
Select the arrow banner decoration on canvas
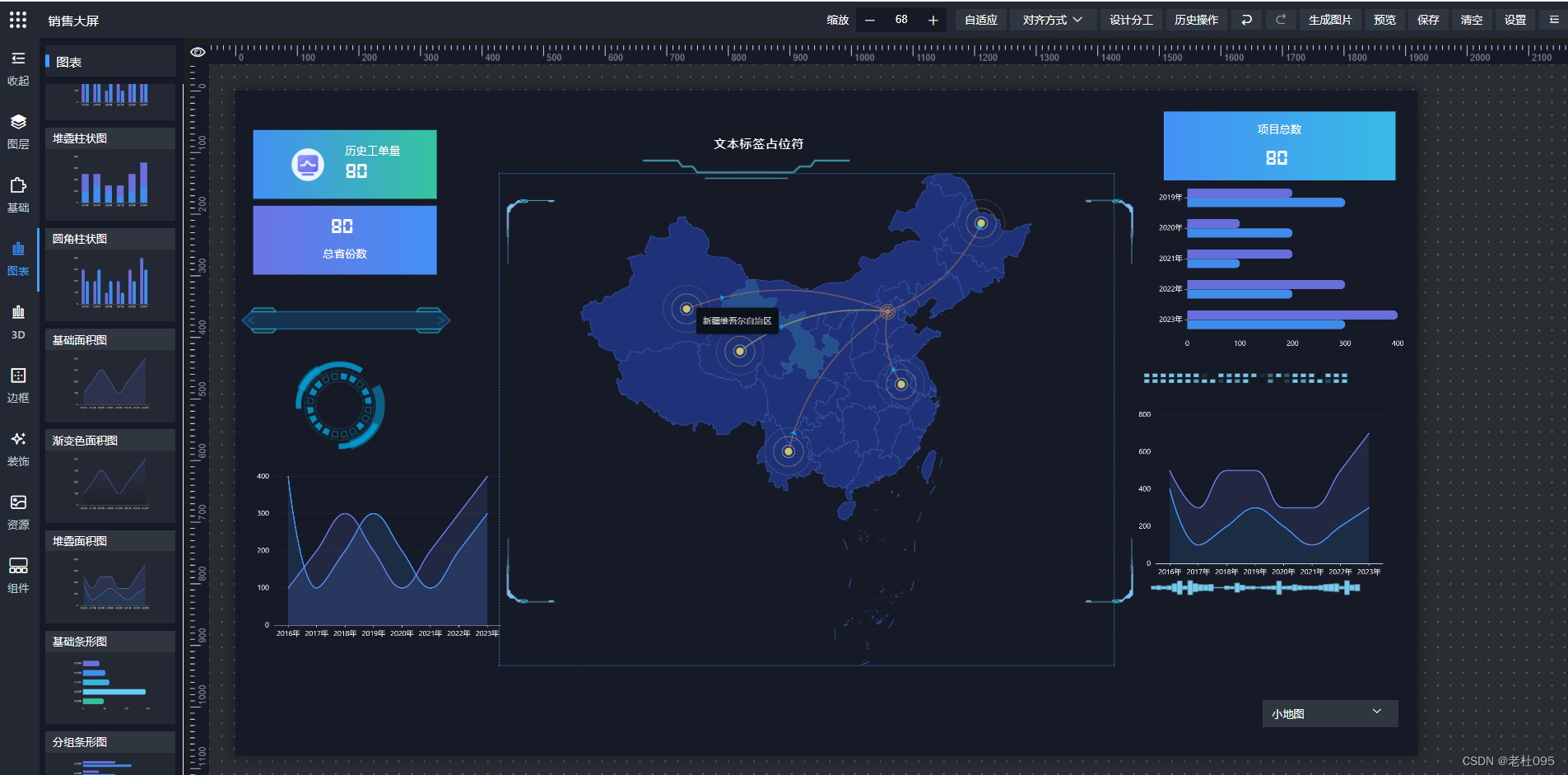(346, 320)
